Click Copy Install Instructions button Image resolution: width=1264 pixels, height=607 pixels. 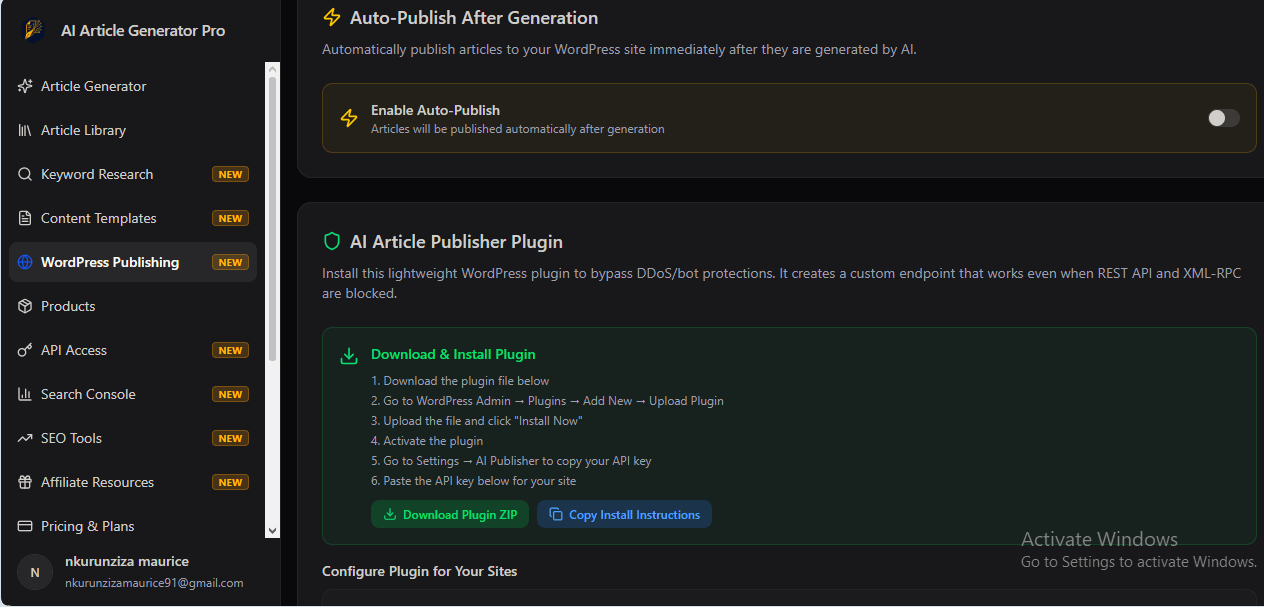[x=624, y=515]
